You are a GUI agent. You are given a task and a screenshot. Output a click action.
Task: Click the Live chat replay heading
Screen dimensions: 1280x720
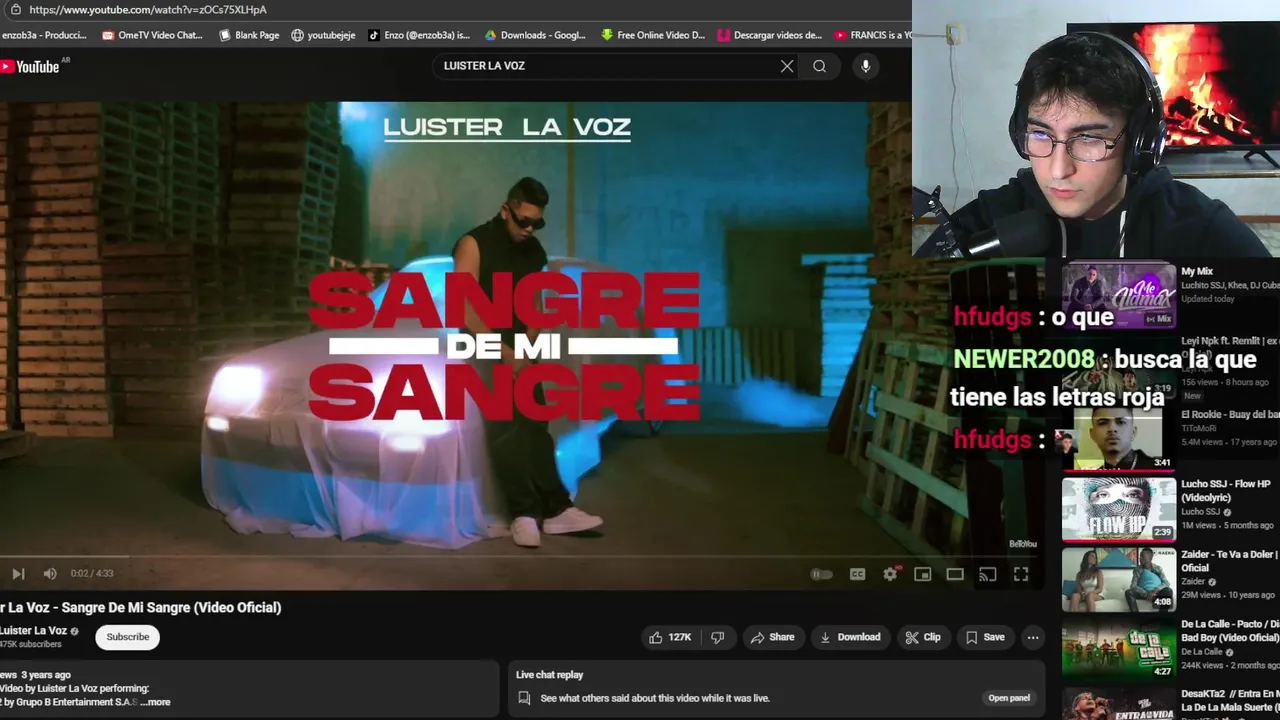[549, 675]
